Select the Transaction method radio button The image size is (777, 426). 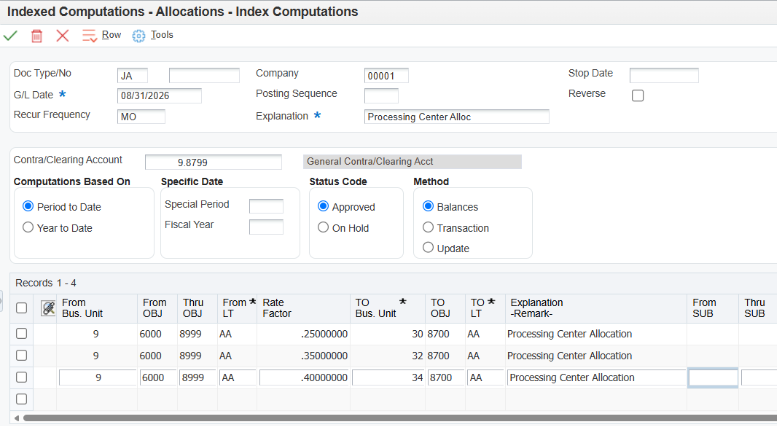[428, 227]
